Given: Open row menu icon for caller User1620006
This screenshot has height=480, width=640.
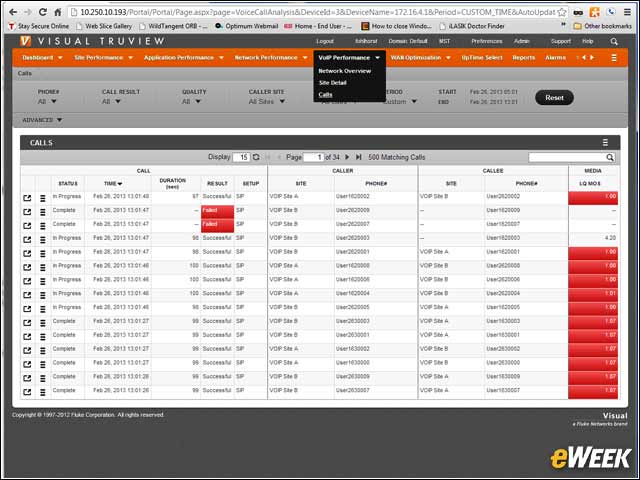Looking at the screenshot, I should pyautogui.click(x=43, y=281).
